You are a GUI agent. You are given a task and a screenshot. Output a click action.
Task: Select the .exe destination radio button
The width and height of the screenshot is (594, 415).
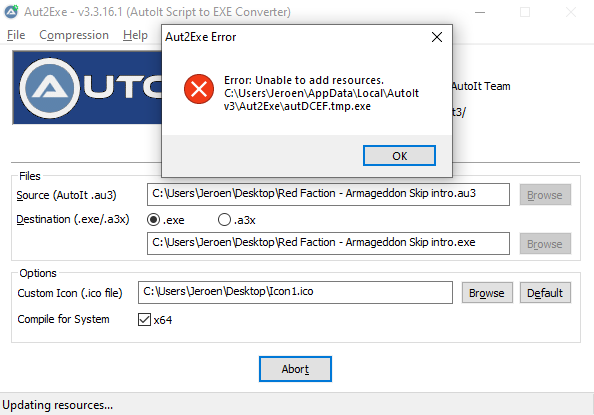point(153,220)
